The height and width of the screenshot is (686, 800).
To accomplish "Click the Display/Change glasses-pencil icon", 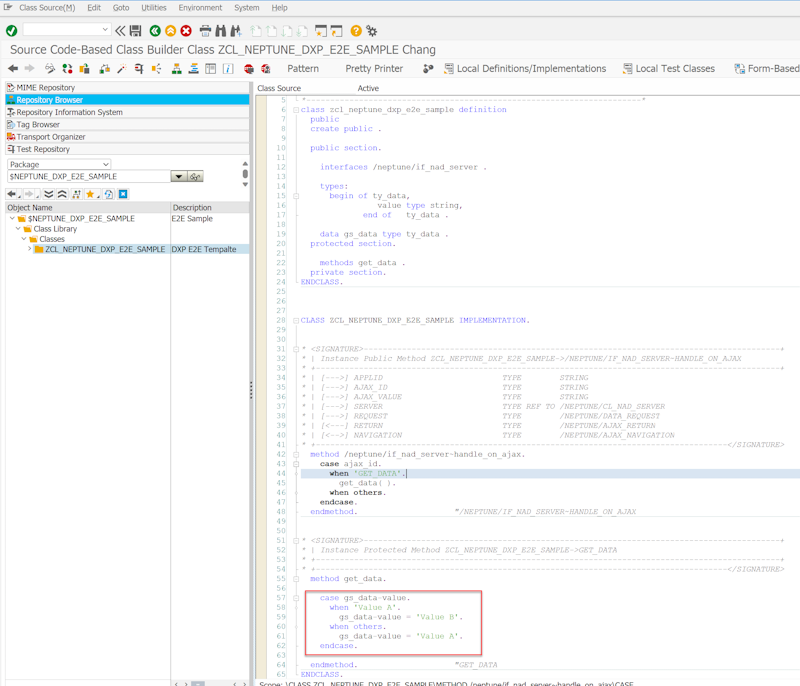I will (50, 68).
